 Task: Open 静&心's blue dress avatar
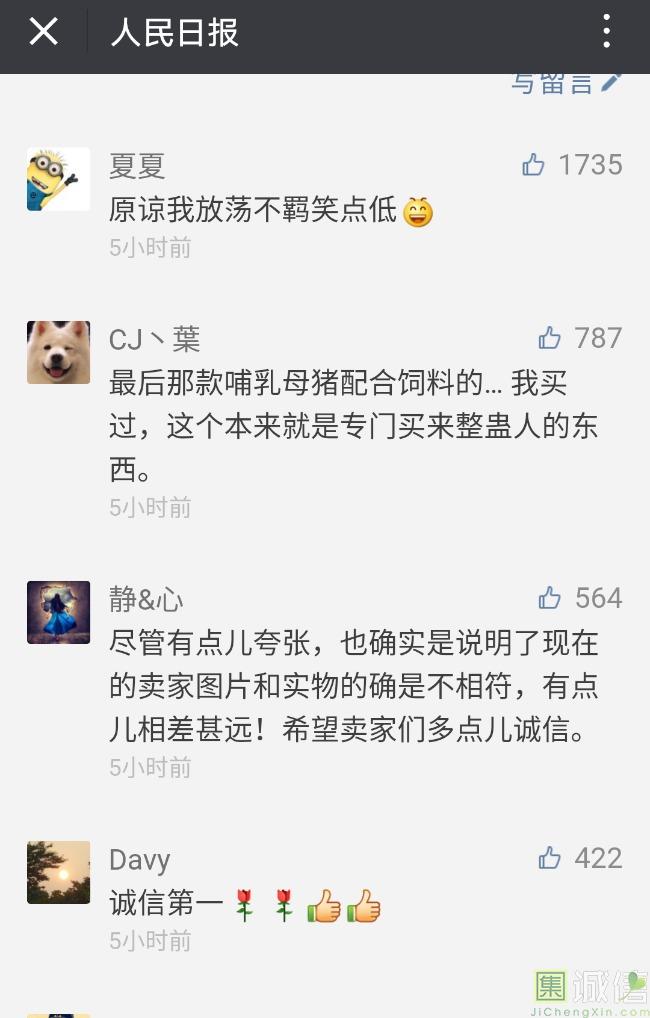(58, 612)
